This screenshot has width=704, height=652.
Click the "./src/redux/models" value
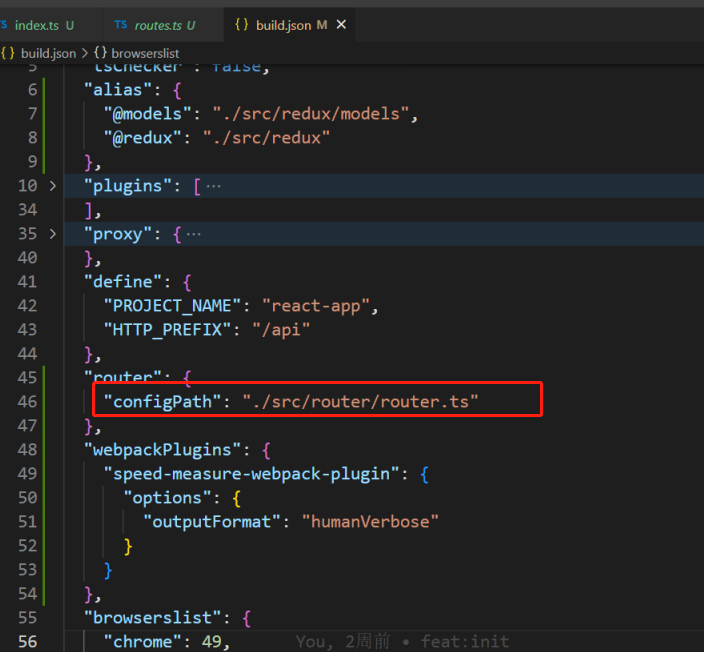pos(311,114)
